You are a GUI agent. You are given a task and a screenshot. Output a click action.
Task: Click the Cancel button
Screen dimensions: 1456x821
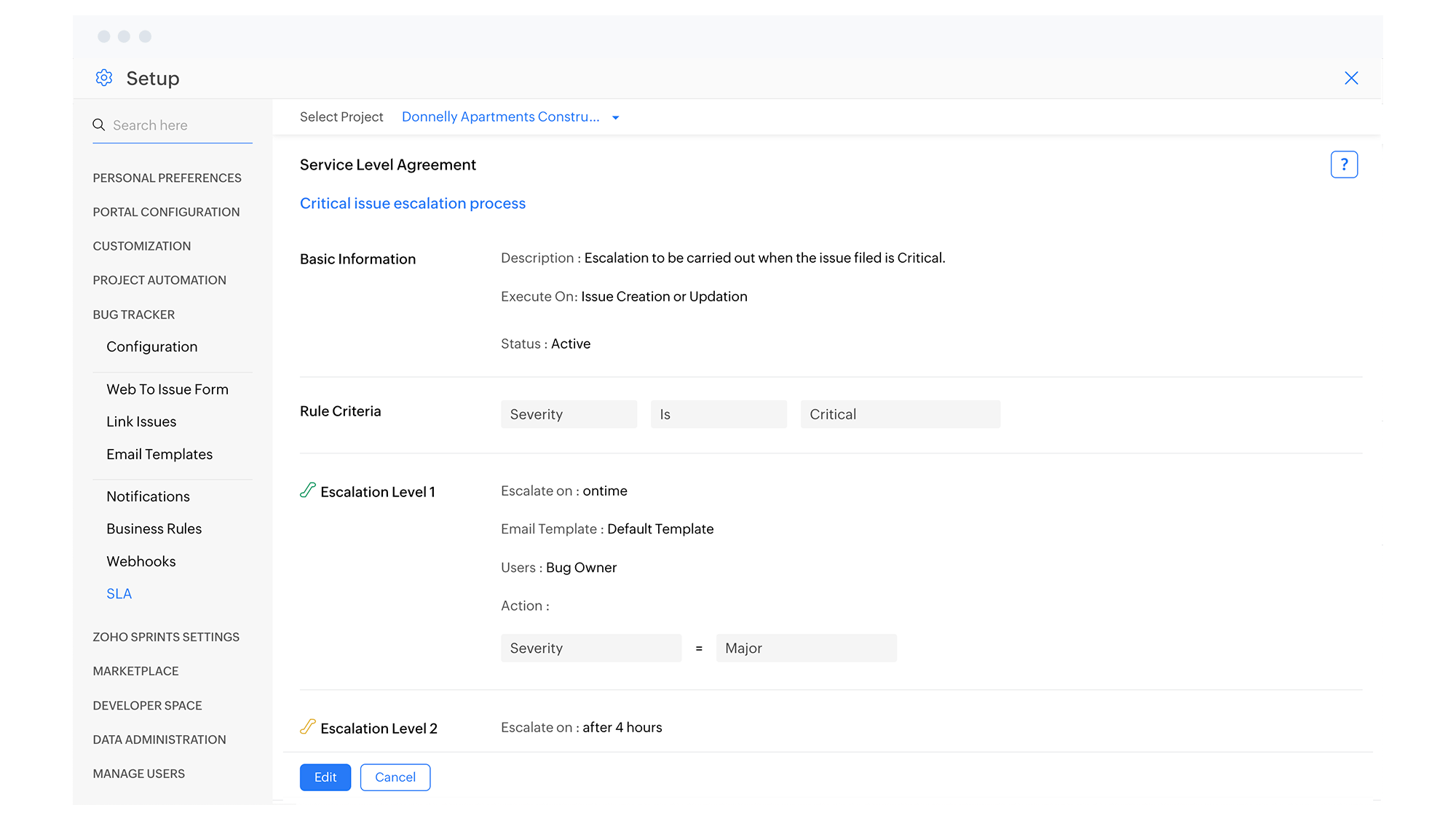coord(395,777)
